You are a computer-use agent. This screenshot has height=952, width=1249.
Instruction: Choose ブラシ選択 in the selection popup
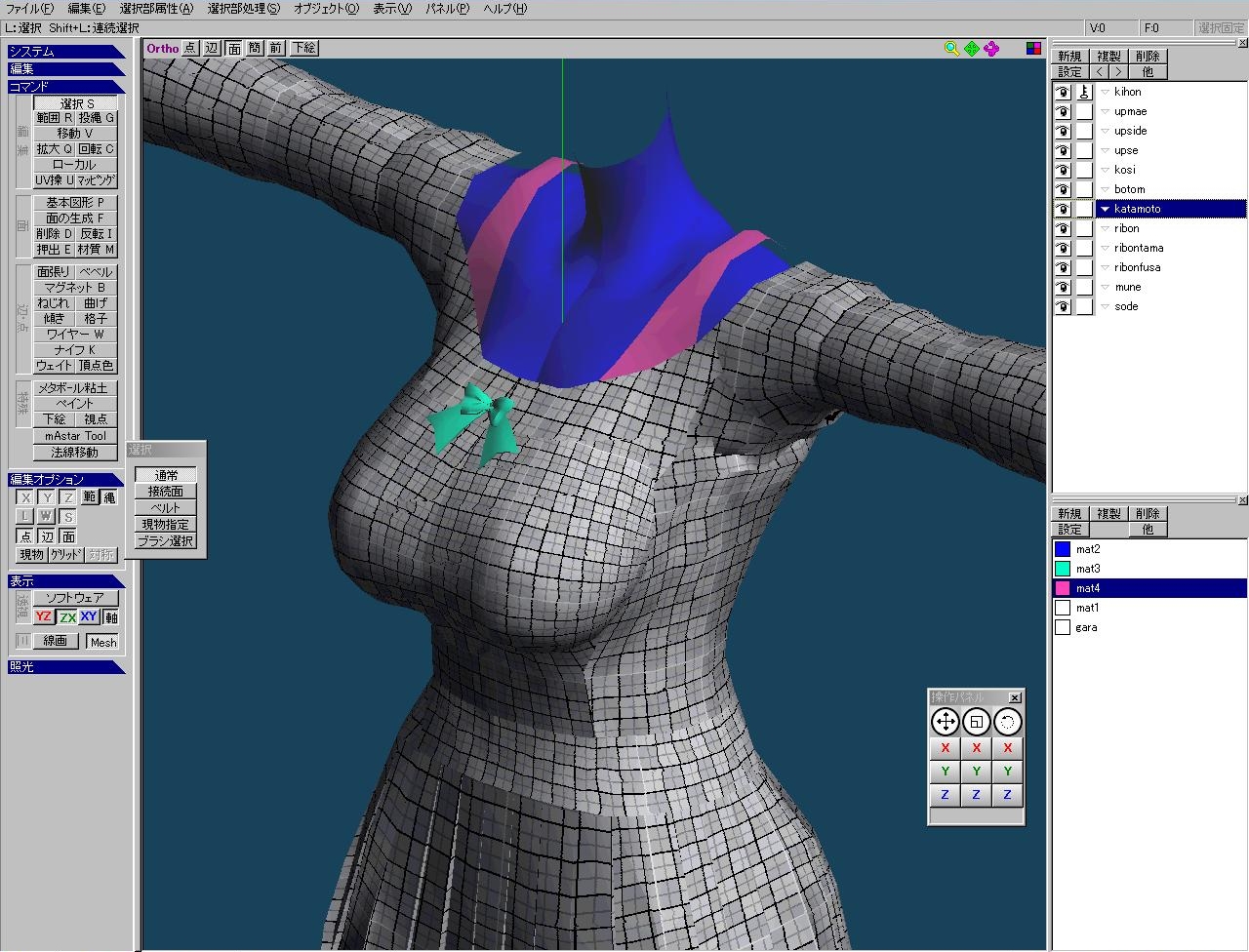165,541
